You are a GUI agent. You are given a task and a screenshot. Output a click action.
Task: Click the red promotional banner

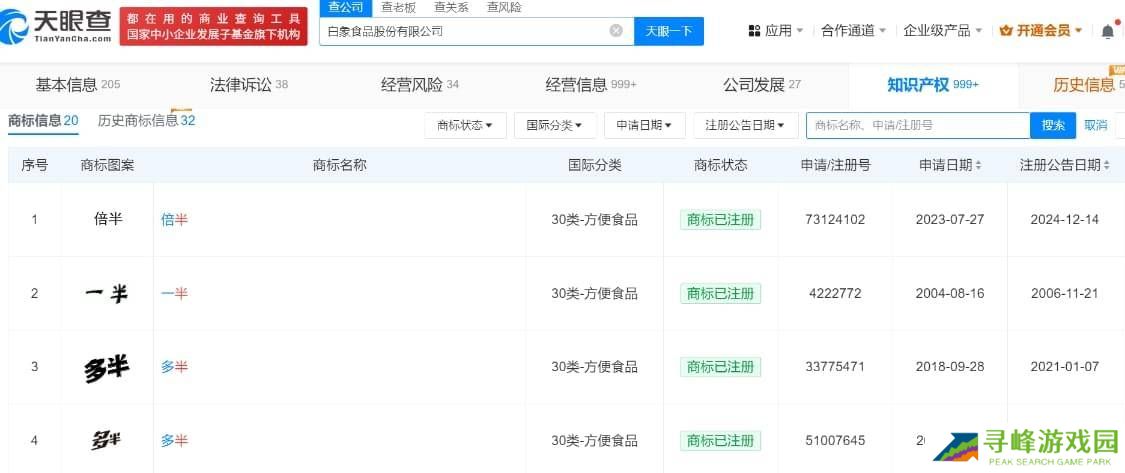point(213,27)
